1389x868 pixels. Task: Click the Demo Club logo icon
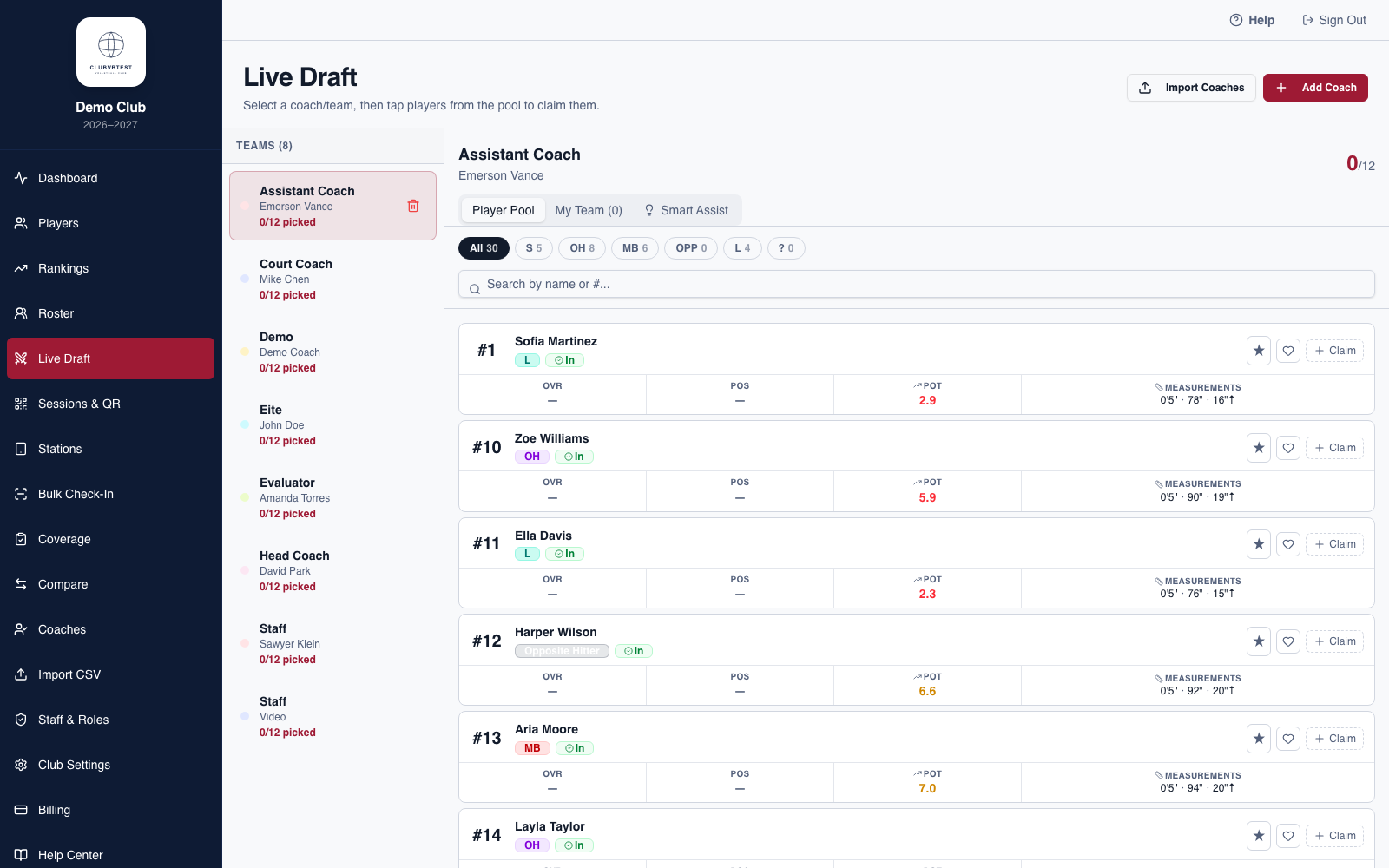[x=111, y=52]
